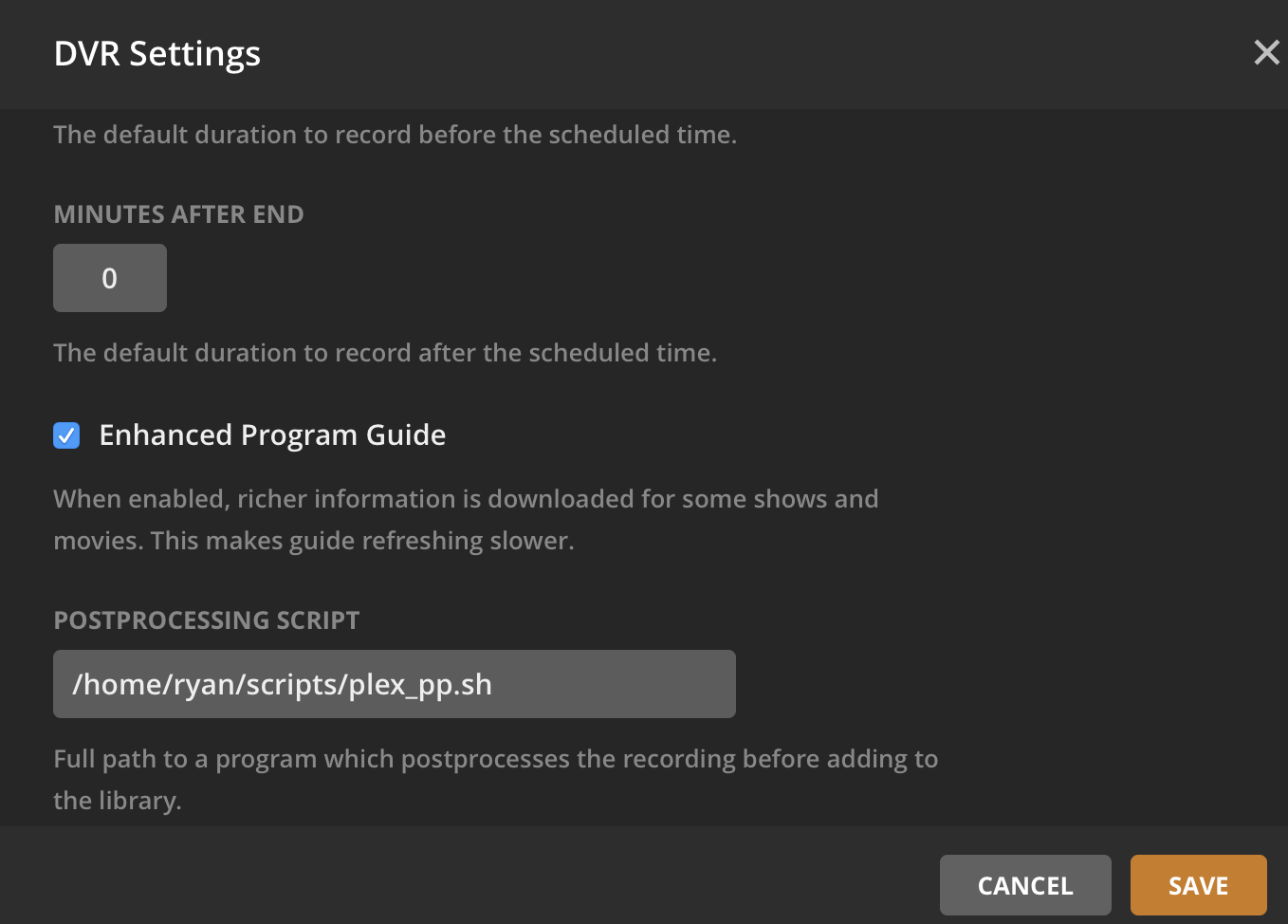Click into the Postprocessing Script path field
1288x924 pixels.
coord(394,684)
